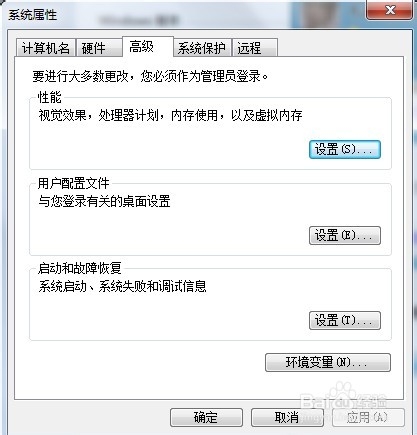417x435 pixels.
Task: Go to the 系统保护 tab
Action: (202, 48)
